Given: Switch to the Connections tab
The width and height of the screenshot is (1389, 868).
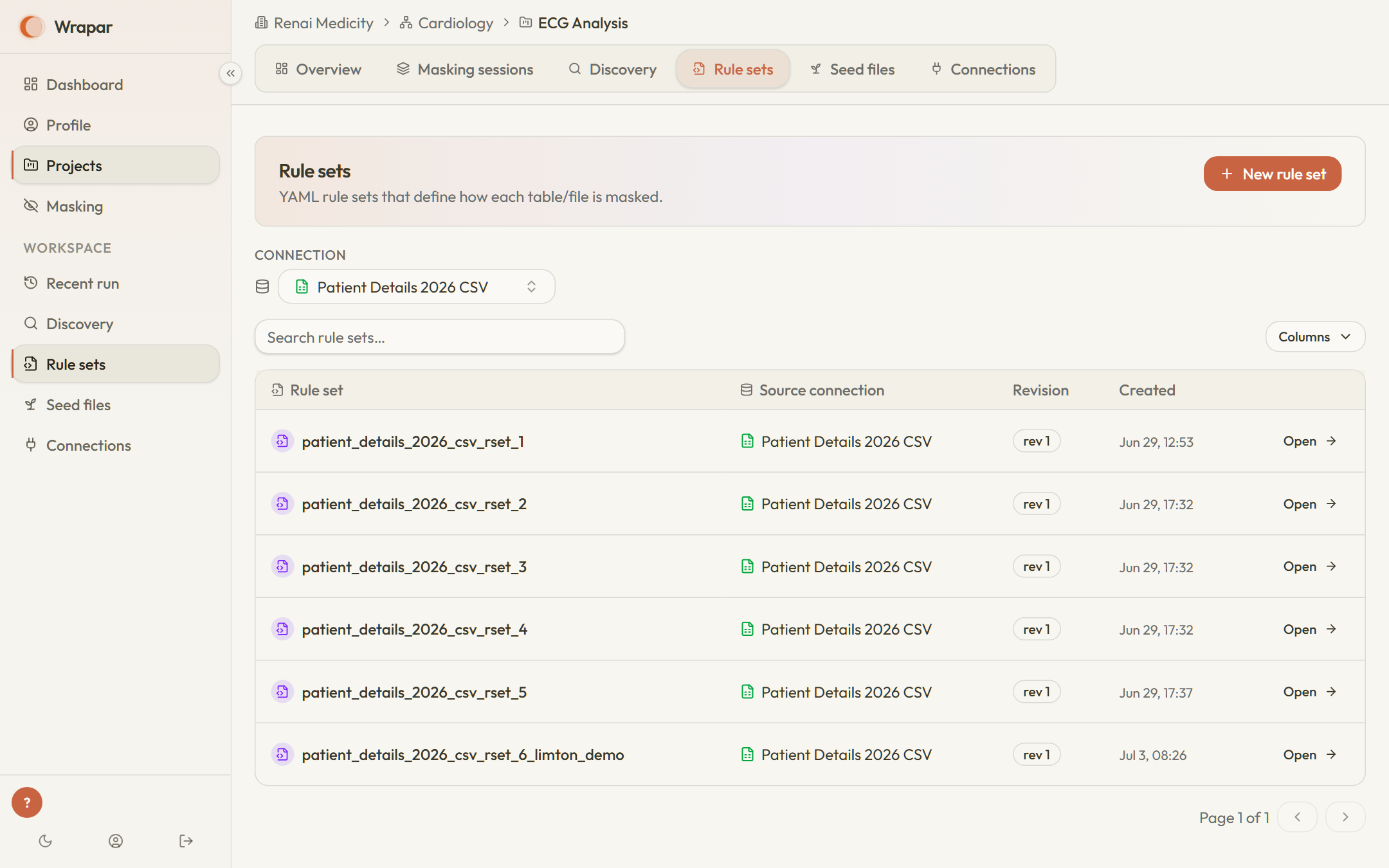Looking at the screenshot, I should [x=984, y=69].
